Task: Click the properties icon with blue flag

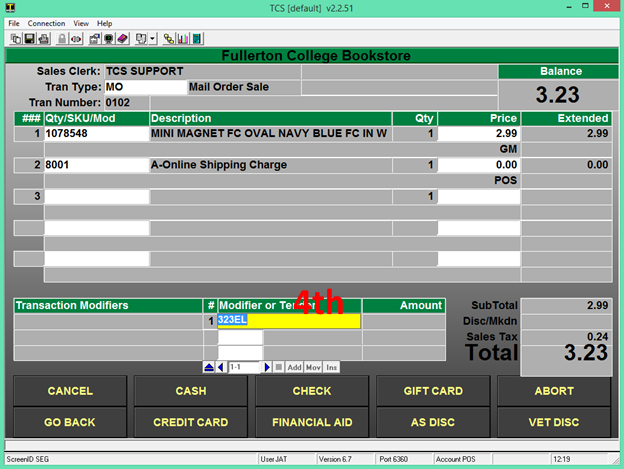Action: coord(94,39)
